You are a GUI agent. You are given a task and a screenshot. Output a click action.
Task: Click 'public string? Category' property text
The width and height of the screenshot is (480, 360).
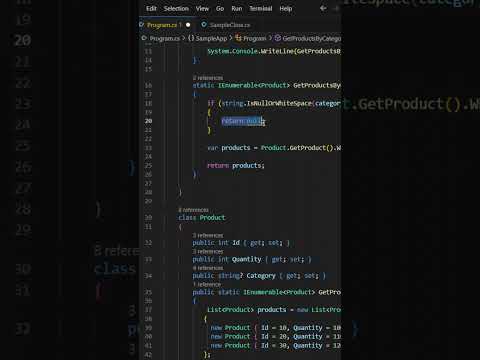[234, 276]
